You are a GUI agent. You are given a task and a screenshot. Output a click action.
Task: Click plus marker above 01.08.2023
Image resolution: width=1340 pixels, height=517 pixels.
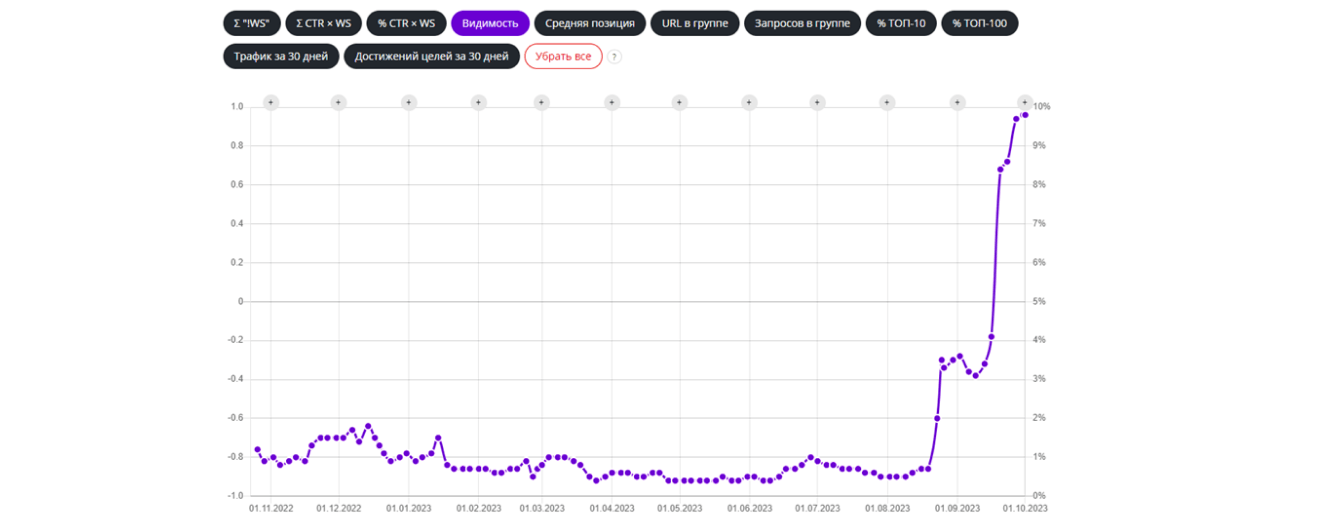click(887, 102)
